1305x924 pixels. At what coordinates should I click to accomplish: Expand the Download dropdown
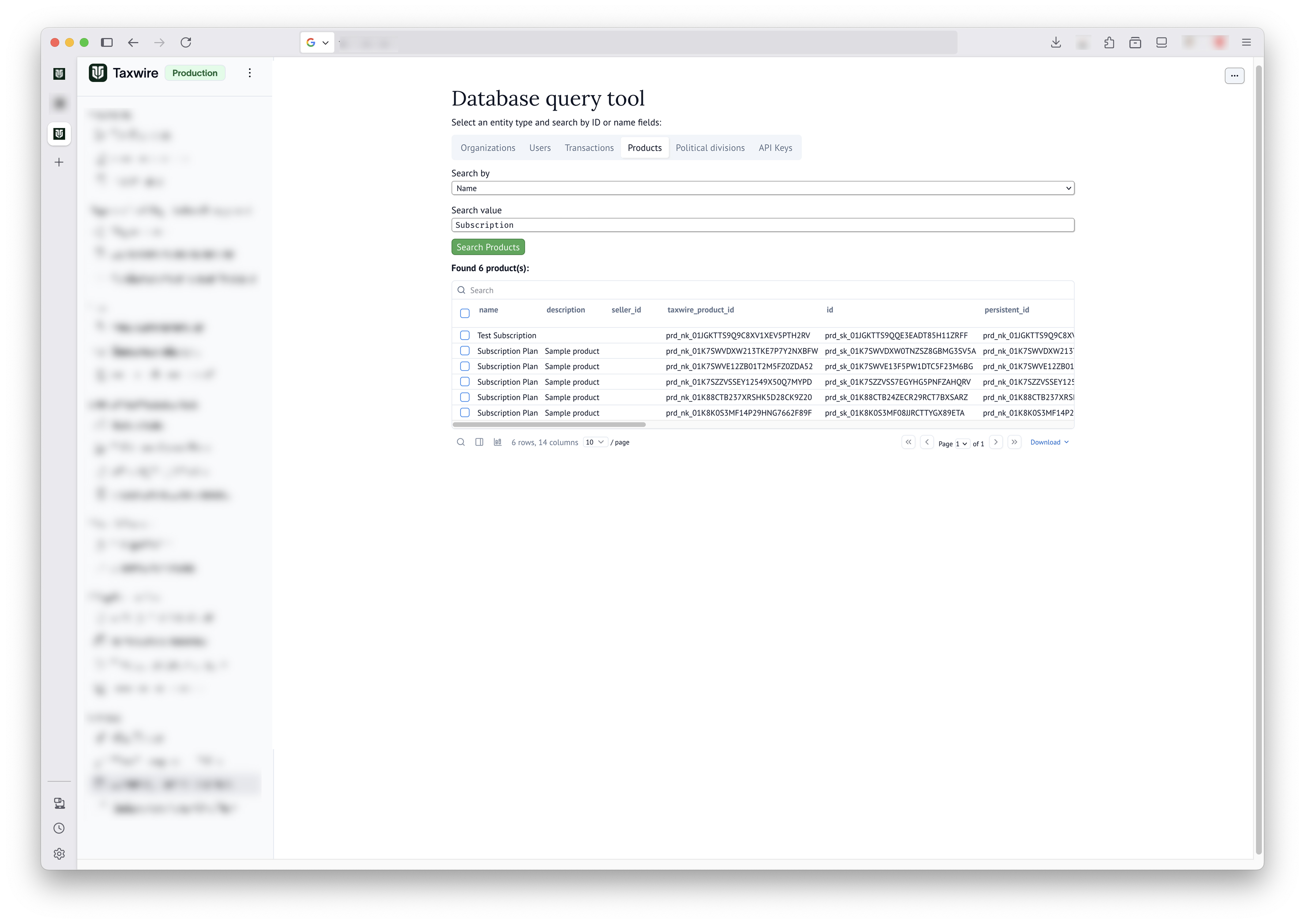pos(1049,442)
